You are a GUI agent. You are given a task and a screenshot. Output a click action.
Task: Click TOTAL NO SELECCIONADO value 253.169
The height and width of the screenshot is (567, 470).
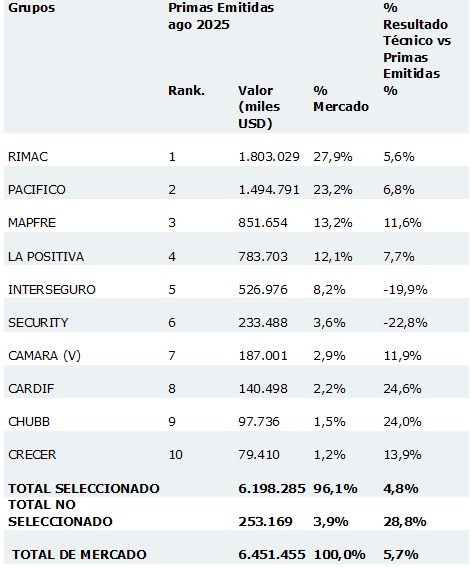265,521
